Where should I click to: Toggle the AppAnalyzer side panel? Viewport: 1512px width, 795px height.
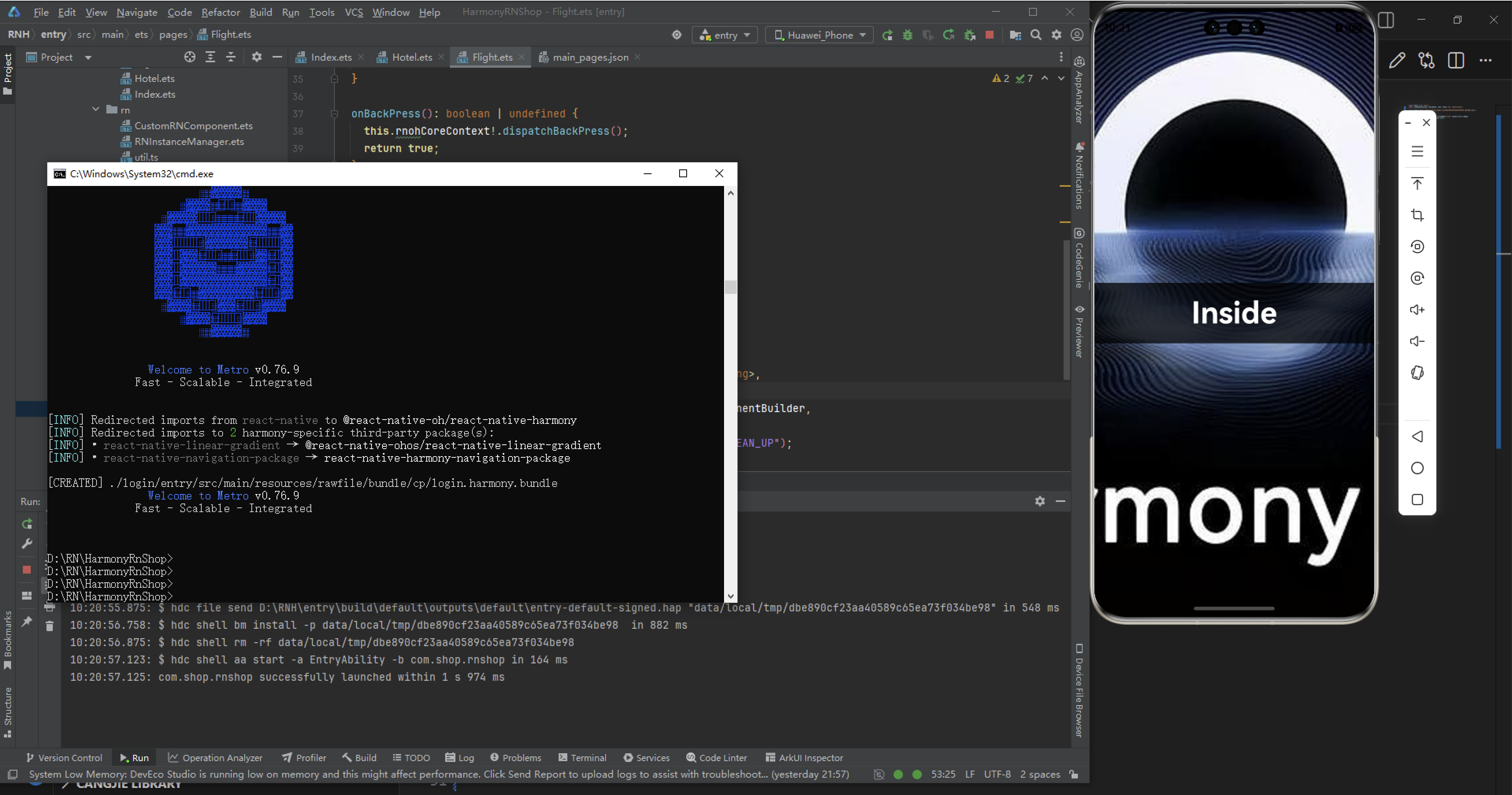coord(1079,89)
